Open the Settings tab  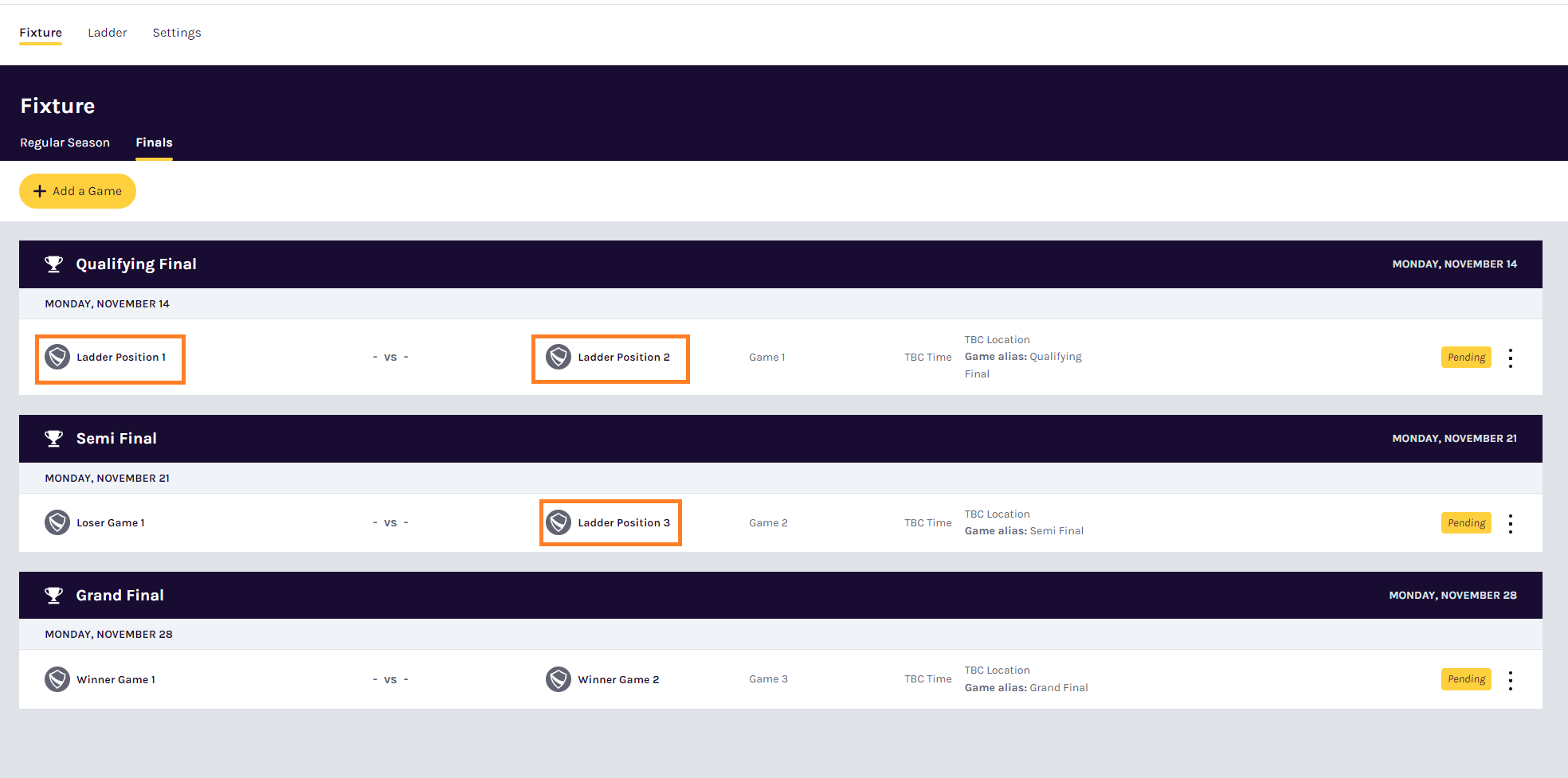[x=177, y=33]
